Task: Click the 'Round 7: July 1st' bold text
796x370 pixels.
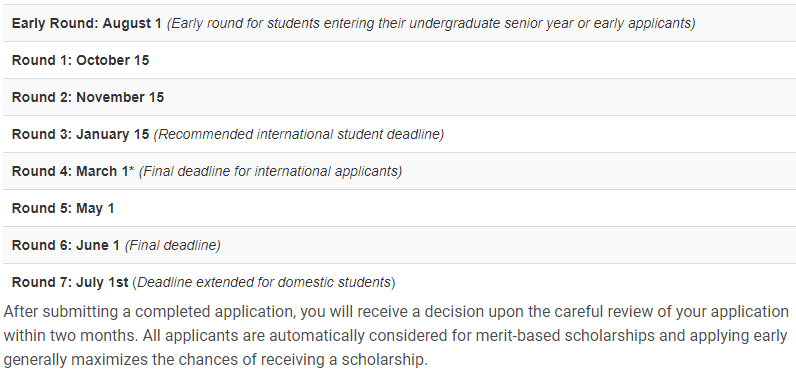Action: pos(70,282)
